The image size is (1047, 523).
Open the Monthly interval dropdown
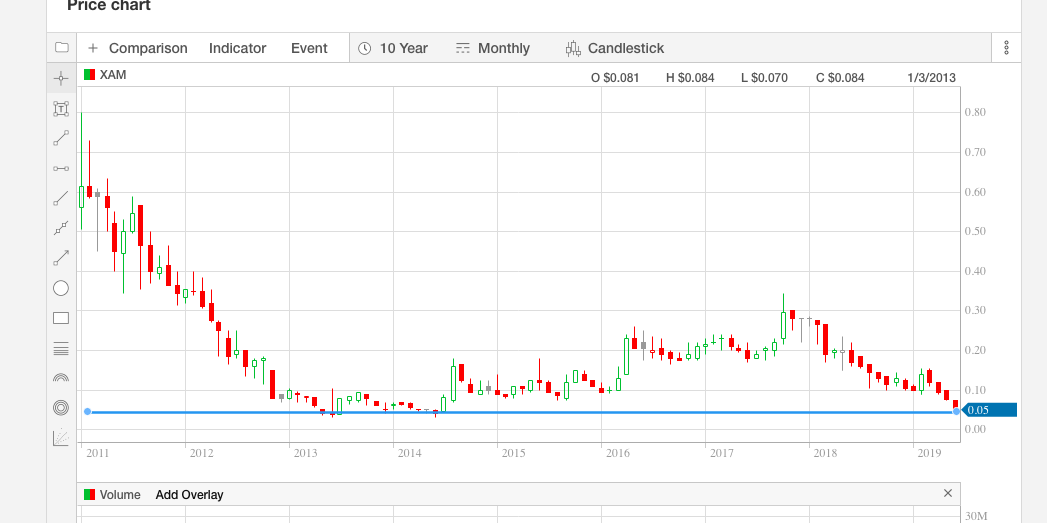pos(493,48)
